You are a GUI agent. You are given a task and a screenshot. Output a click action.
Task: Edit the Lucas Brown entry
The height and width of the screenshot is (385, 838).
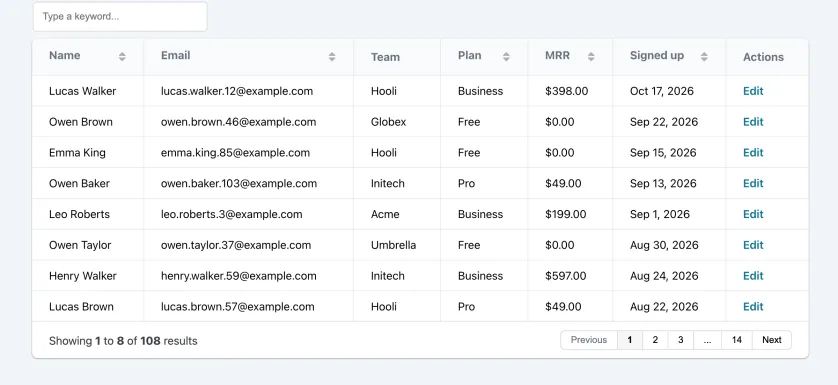pos(753,306)
